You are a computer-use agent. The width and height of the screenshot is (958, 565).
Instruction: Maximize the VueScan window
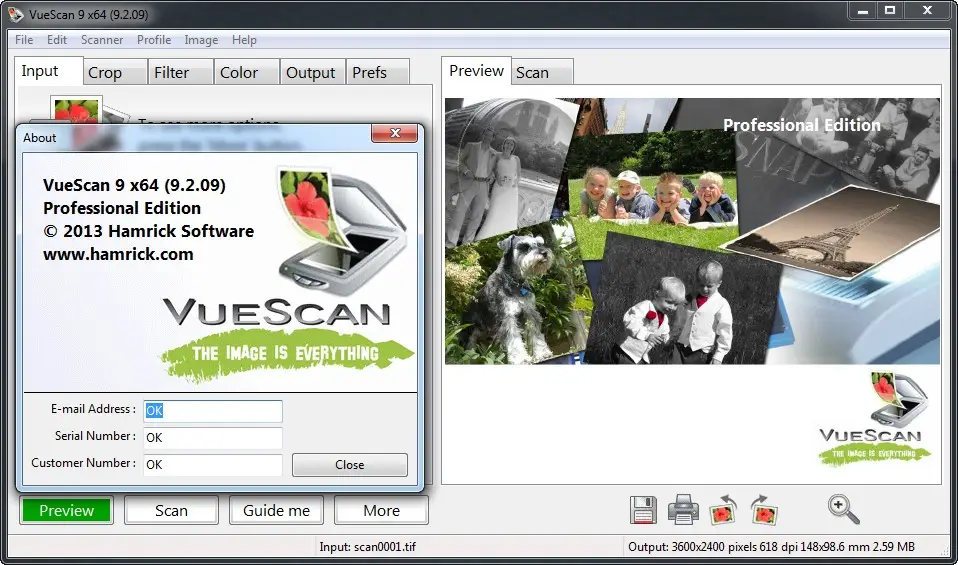[x=890, y=10]
